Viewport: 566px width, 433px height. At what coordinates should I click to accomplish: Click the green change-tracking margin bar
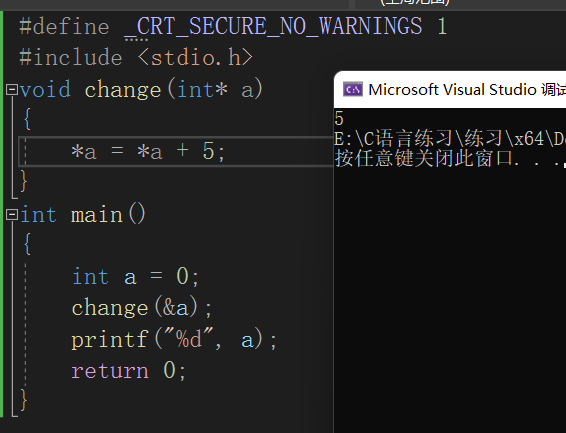pos(1,214)
